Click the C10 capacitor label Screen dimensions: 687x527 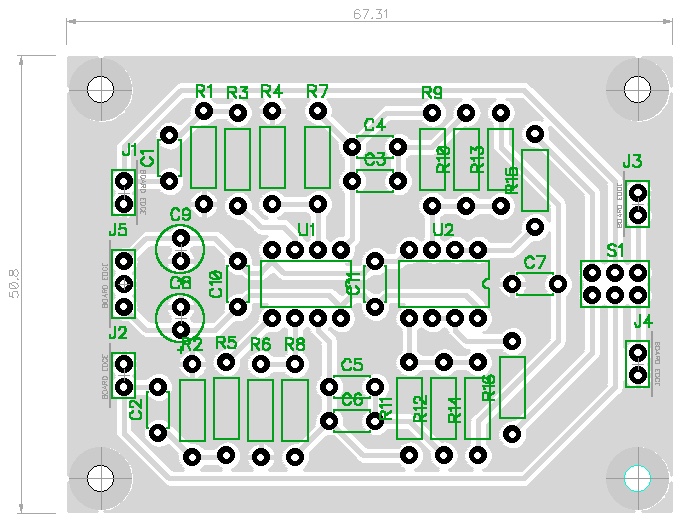pyautogui.click(x=216, y=284)
